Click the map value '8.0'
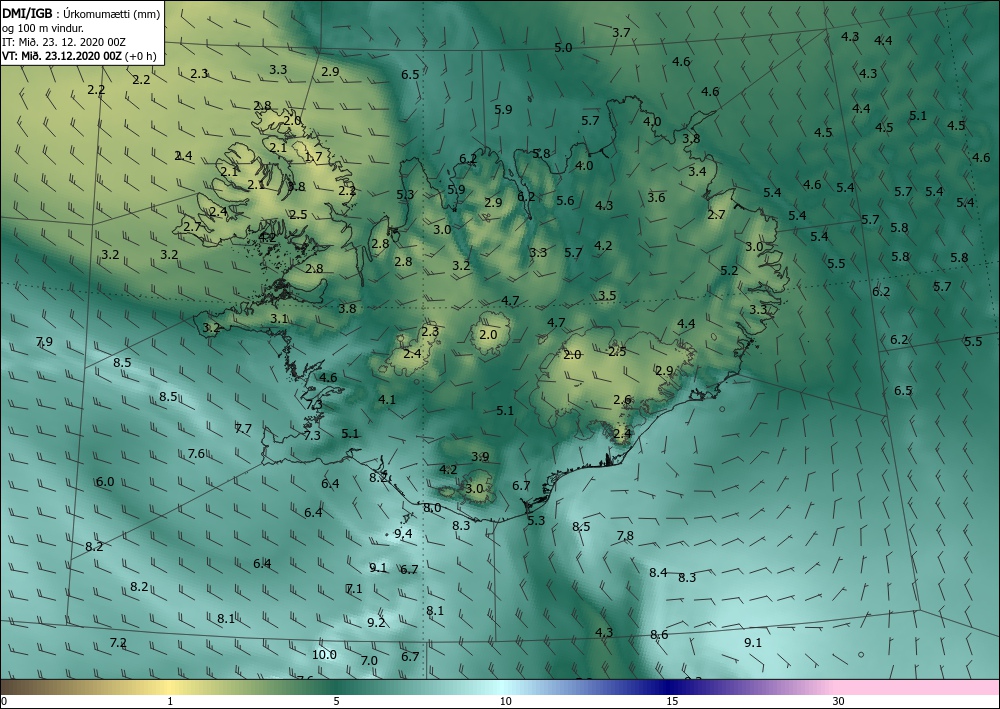Viewport: 1000px width, 709px height. (432, 508)
